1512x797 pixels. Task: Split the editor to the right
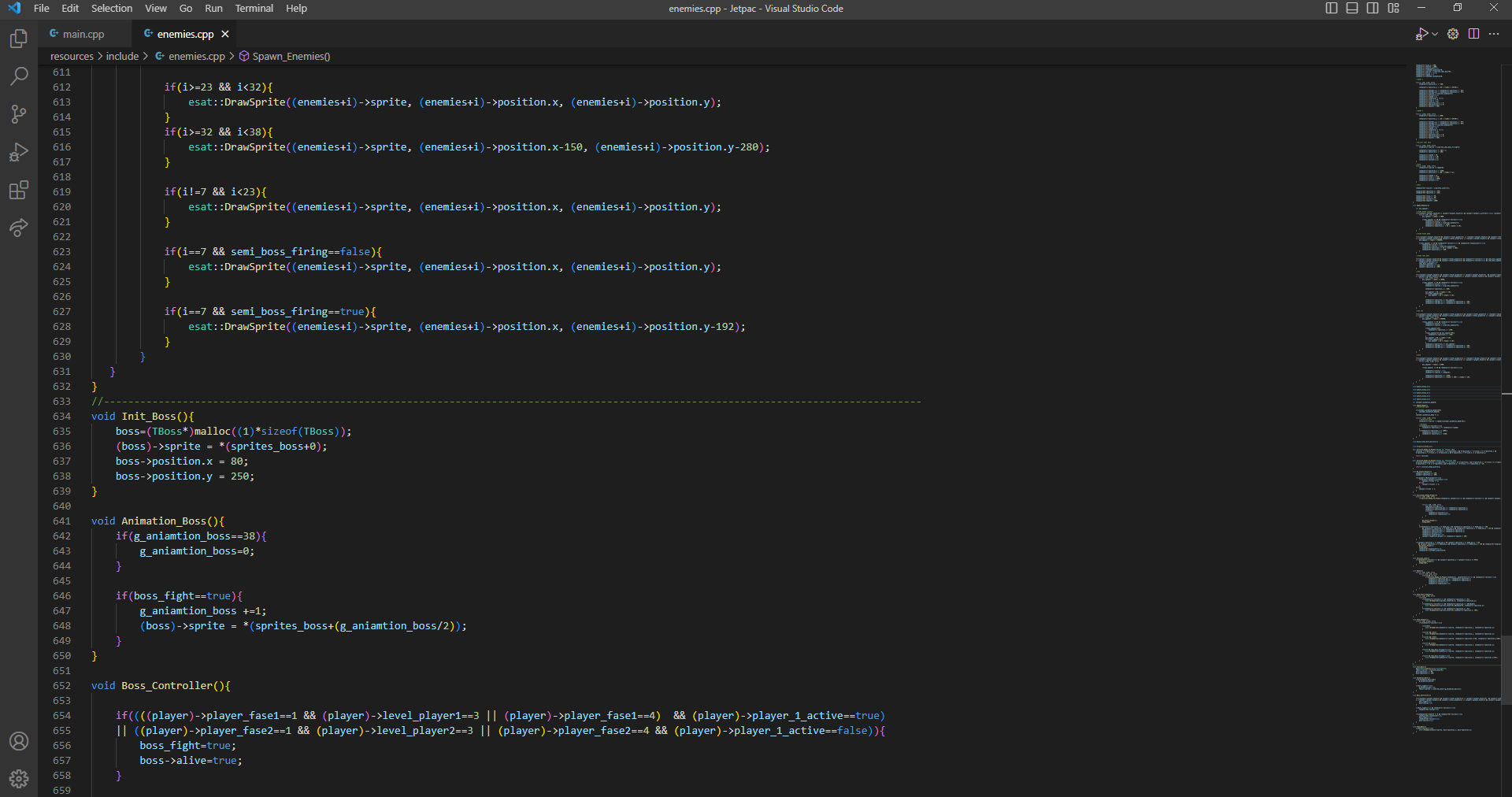[x=1473, y=34]
